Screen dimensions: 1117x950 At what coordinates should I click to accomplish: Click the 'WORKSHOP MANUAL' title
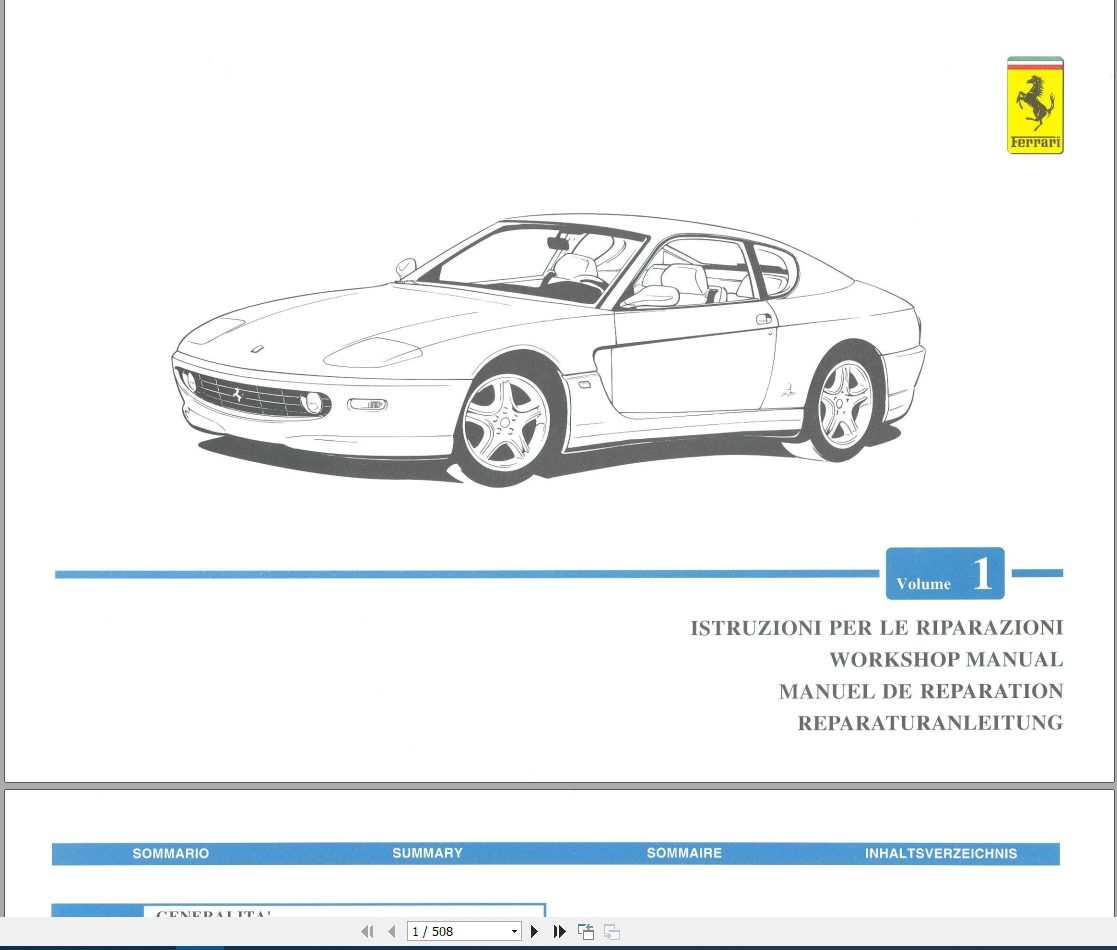[946, 659]
